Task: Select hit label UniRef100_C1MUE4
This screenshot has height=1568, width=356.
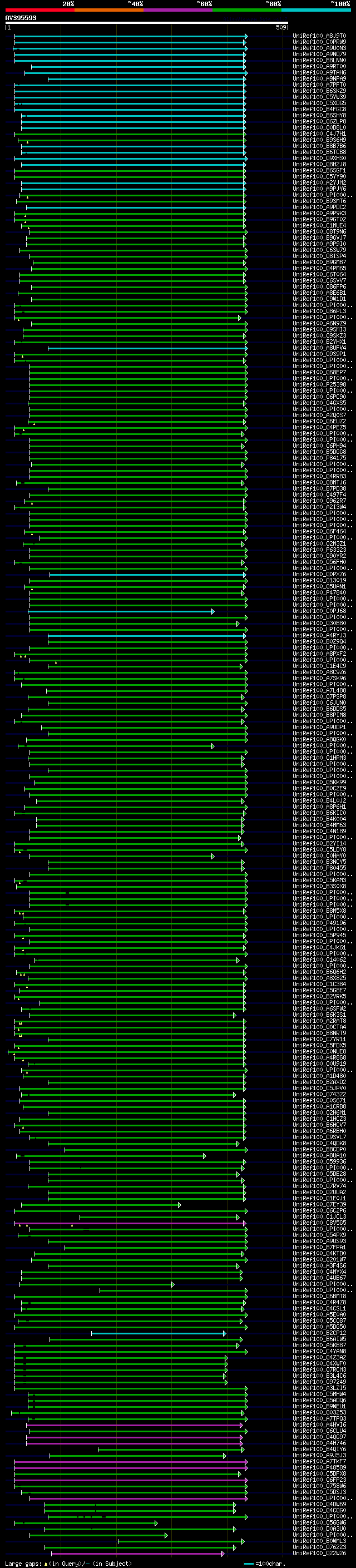Action: tap(319, 225)
